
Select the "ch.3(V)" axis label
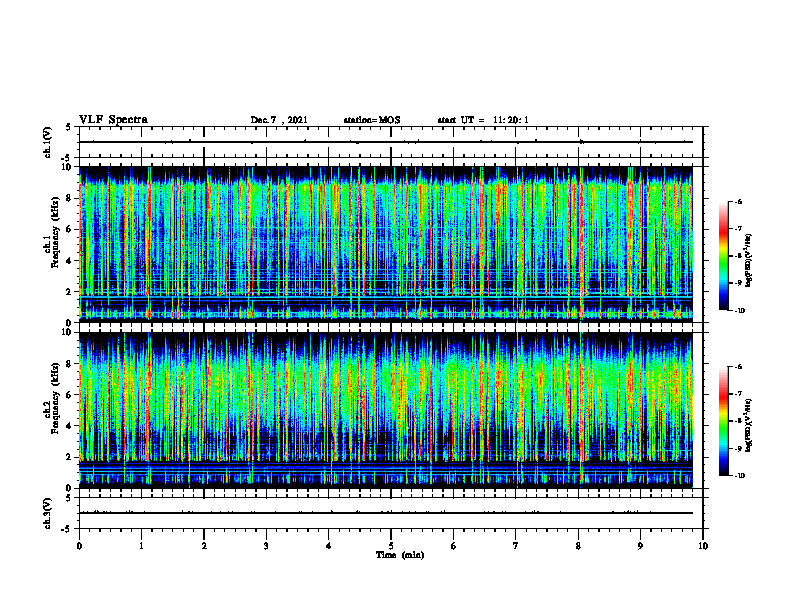(x=48, y=513)
